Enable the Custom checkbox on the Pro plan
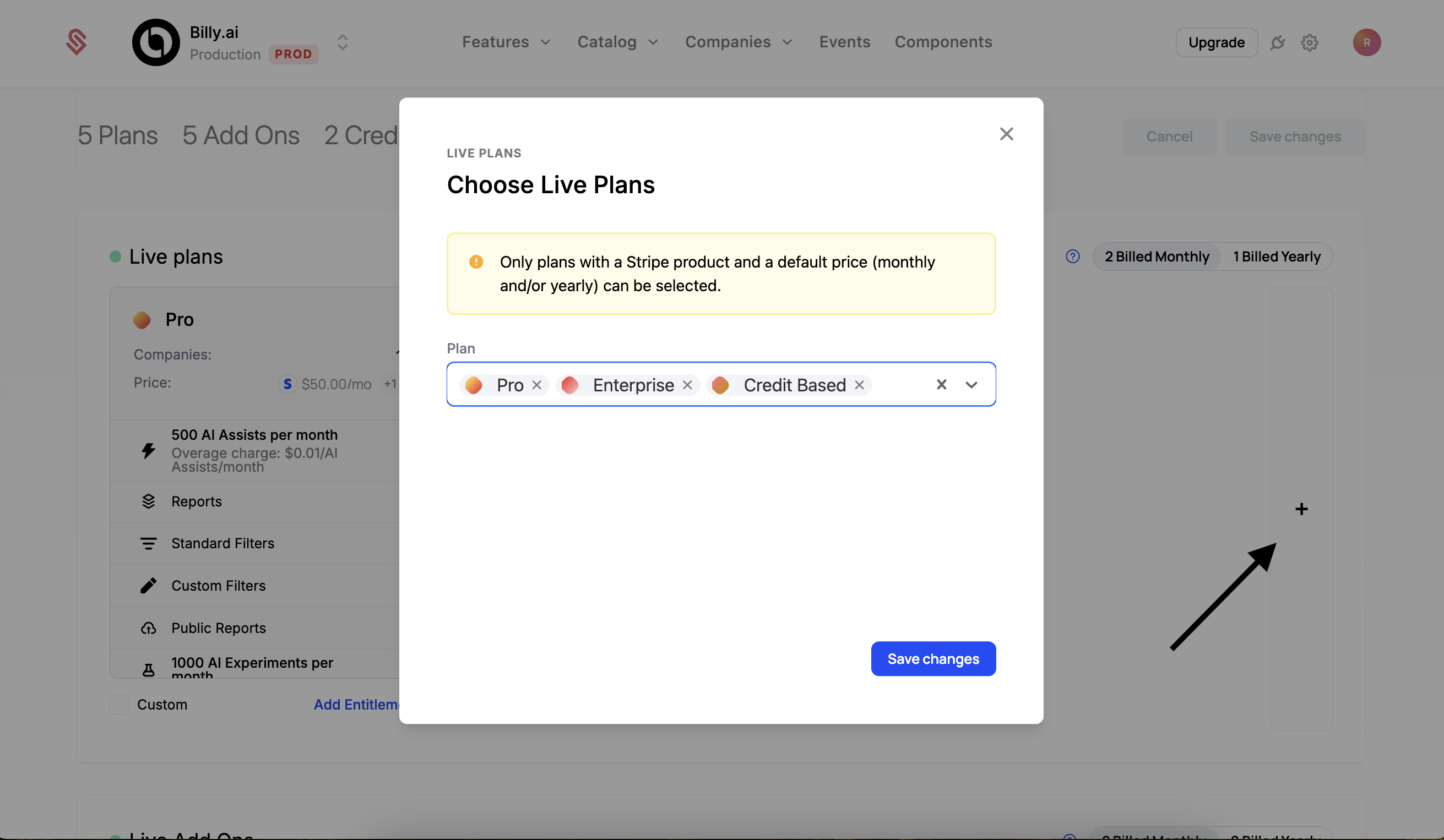The width and height of the screenshot is (1444, 840). [118, 704]
